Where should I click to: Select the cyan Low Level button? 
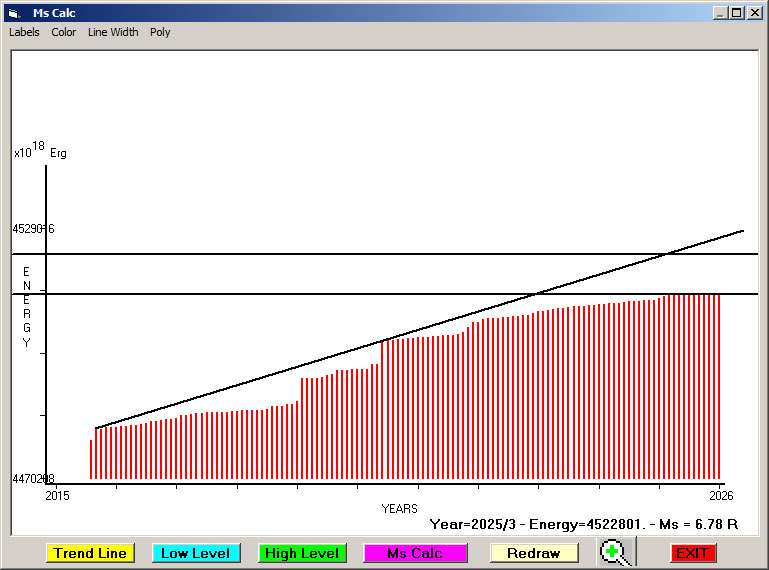click(195, 553)
